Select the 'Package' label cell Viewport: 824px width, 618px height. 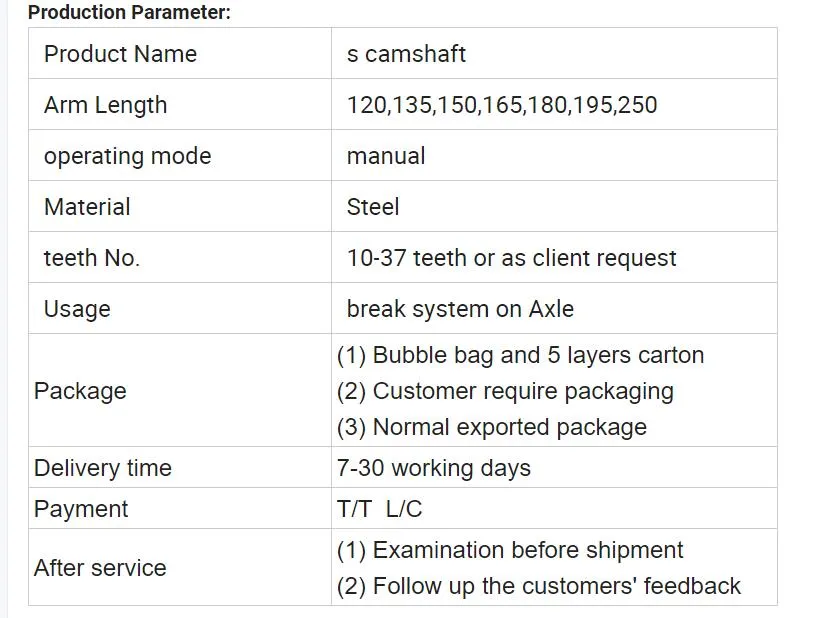(80, 391)
